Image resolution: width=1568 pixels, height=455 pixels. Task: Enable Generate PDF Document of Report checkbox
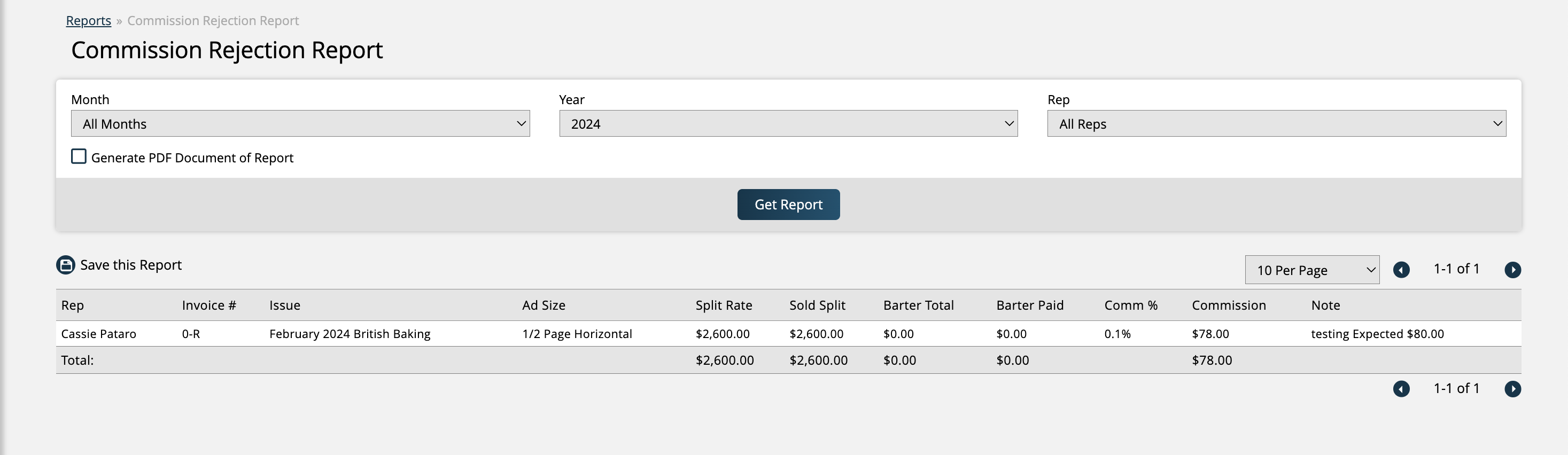[x=79, y=157]
